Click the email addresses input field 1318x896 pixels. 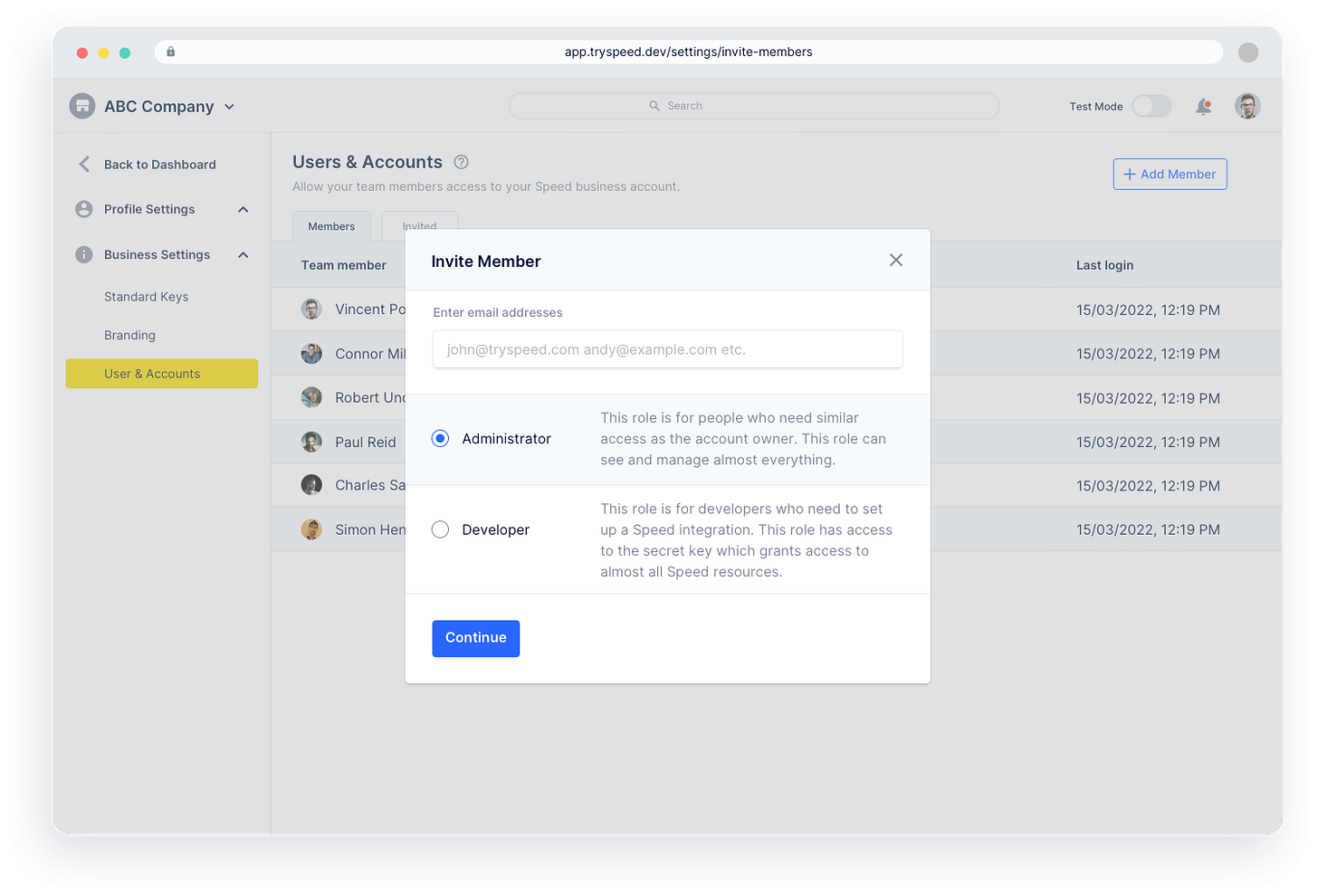click(x=667, y=349)
